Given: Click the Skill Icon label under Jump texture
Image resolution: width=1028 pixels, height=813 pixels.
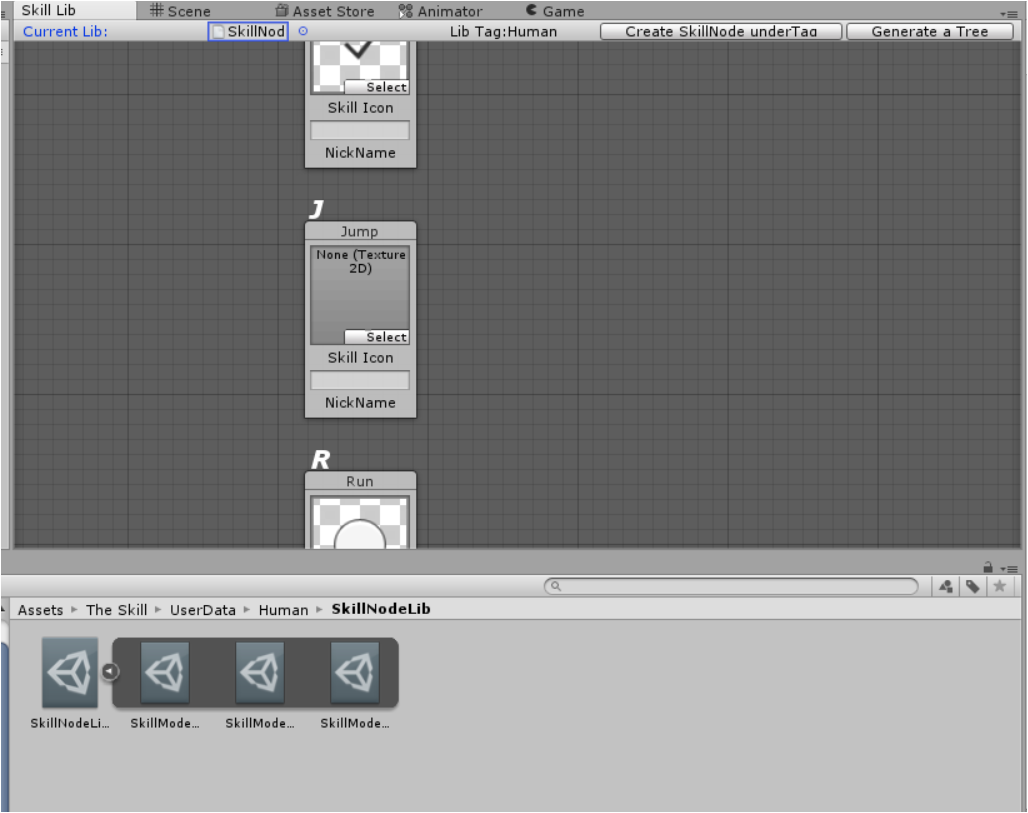Looking at the screenshot, I should tap(360, 357).
